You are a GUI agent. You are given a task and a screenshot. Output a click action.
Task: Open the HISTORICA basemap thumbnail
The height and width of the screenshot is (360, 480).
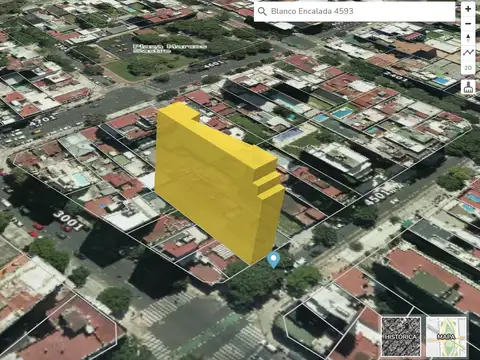(401, 337)
